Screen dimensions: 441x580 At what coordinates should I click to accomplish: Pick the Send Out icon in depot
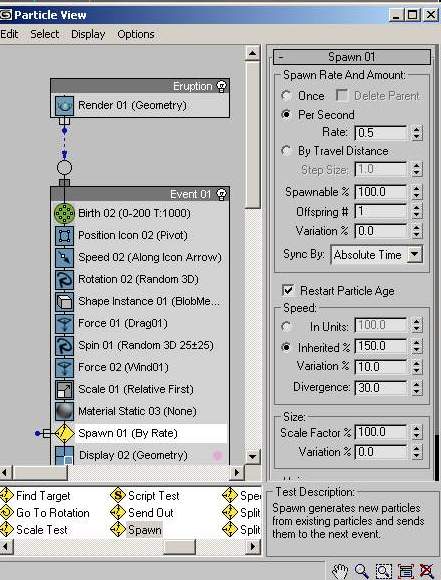point(118,513)
